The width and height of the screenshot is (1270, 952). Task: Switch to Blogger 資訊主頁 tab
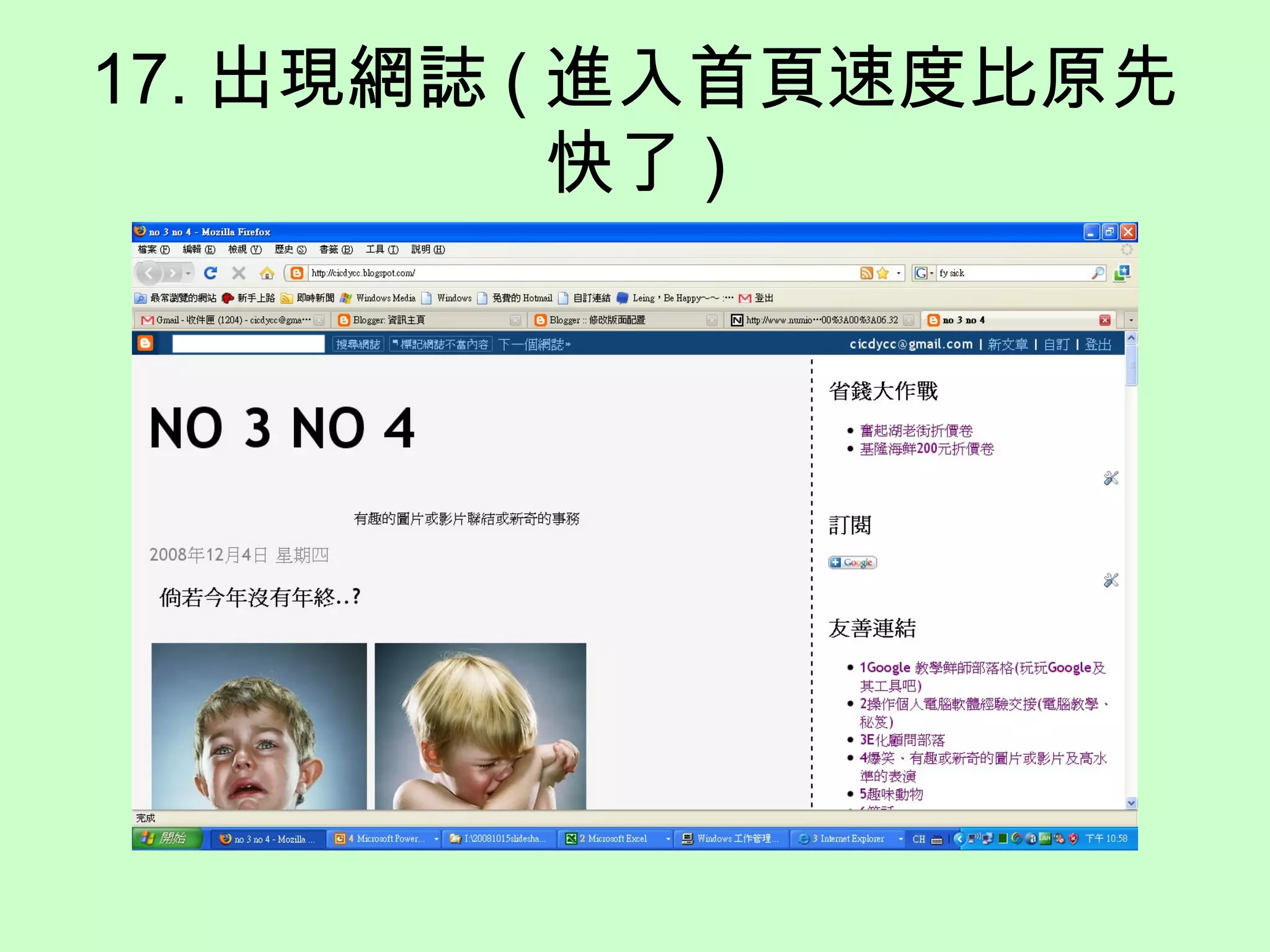(428, 320)
